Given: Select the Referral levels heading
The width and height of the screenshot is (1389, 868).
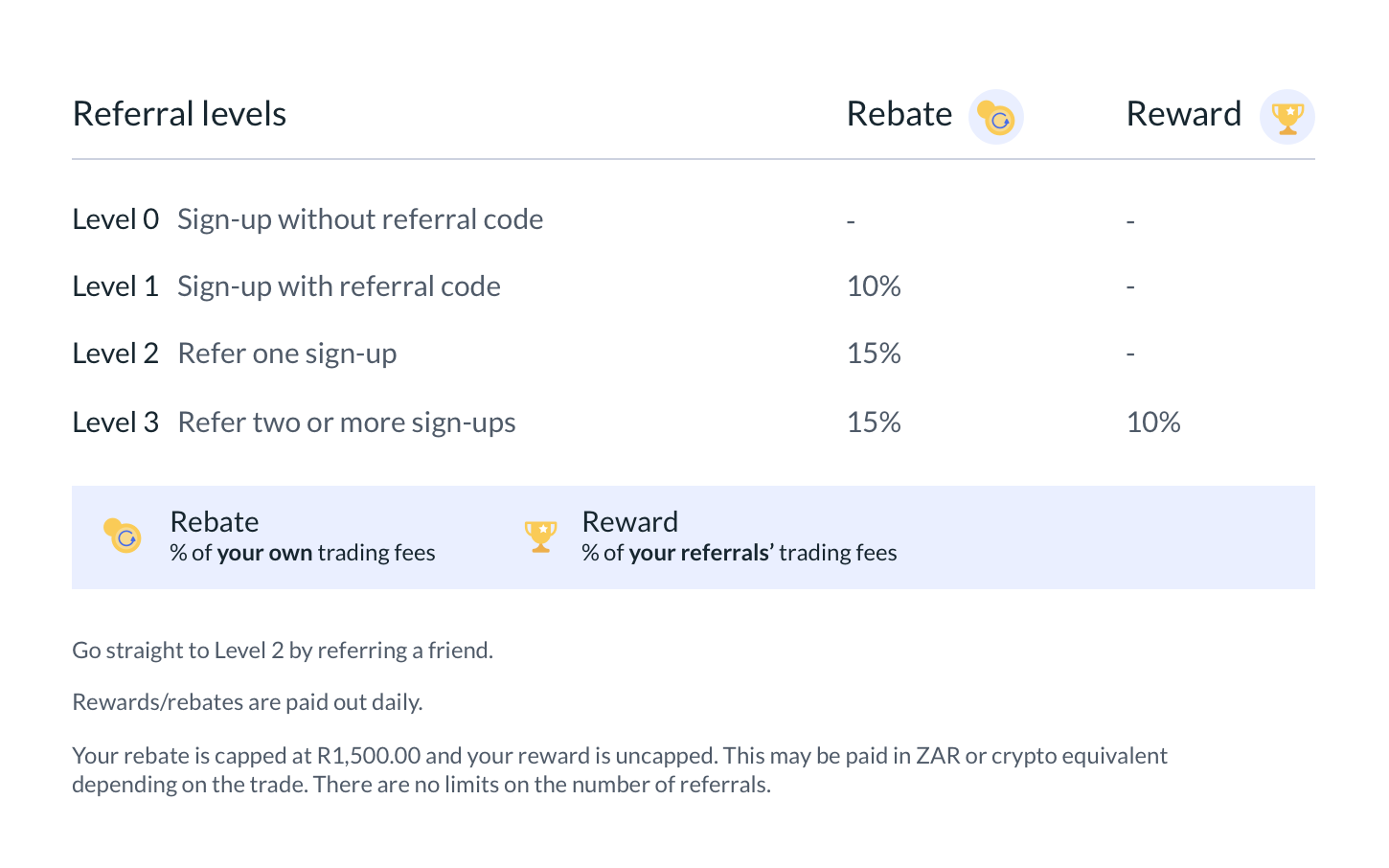Looking at the screenshot, I should pyautogui.click(x=179, y=114).
